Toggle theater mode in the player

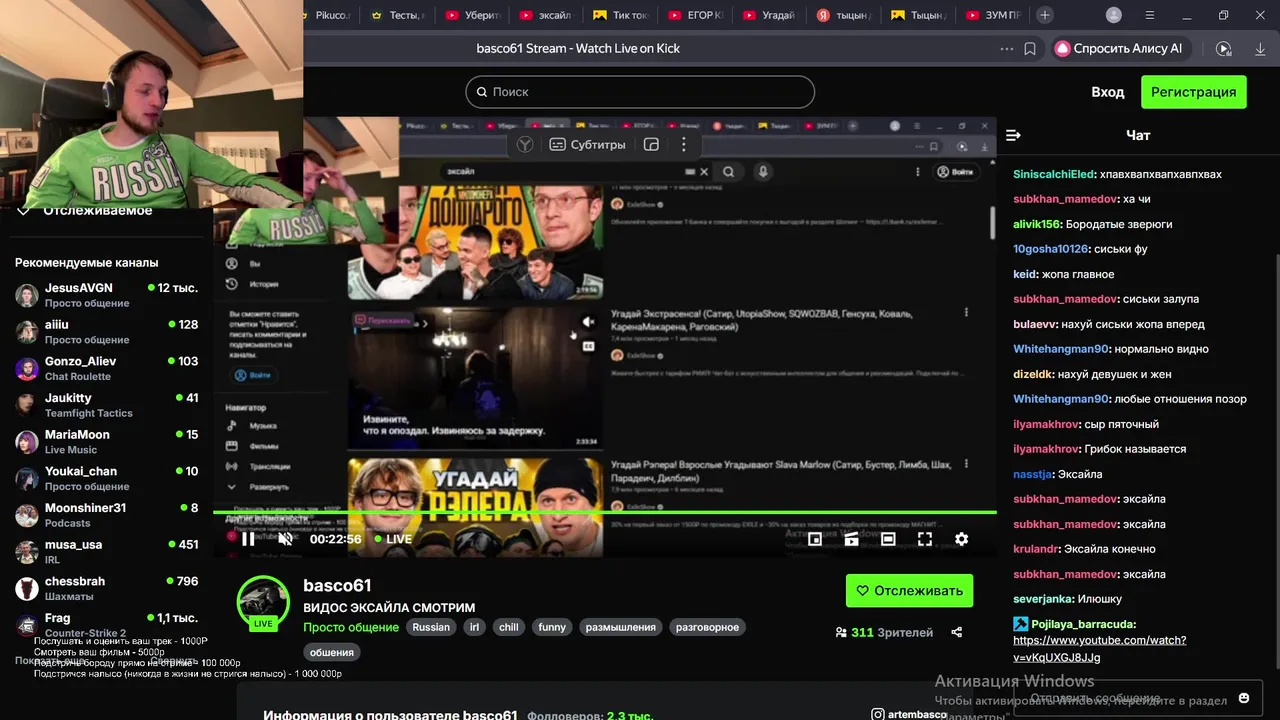888,539
